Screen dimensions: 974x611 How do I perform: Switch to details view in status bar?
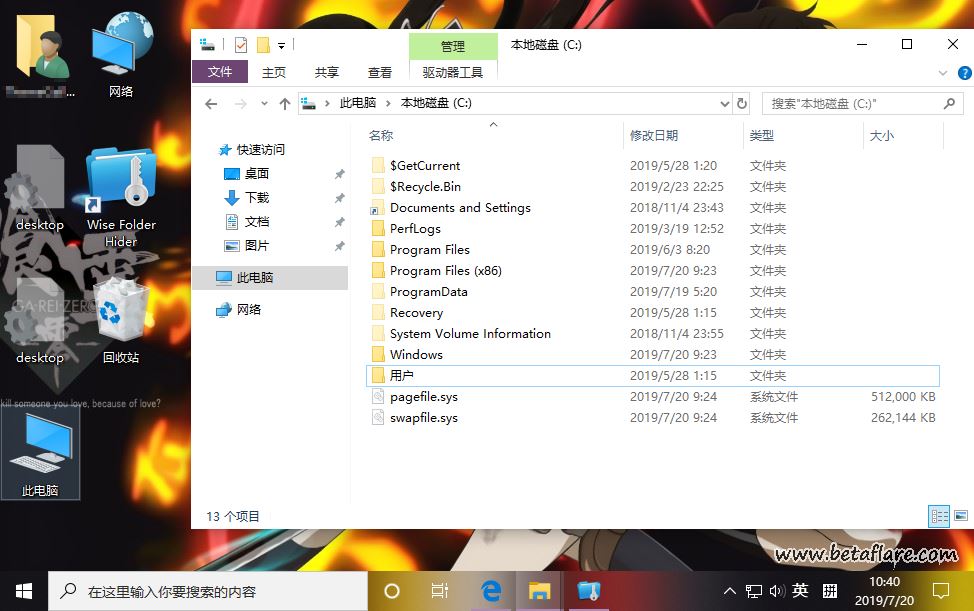pos(939,516)
